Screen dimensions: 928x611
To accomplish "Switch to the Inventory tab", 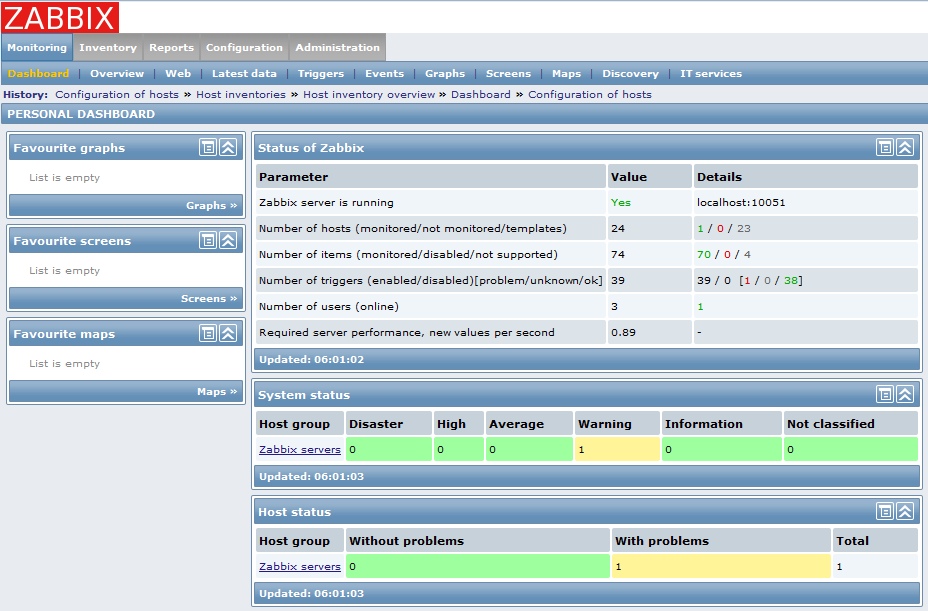I will 108,47.
